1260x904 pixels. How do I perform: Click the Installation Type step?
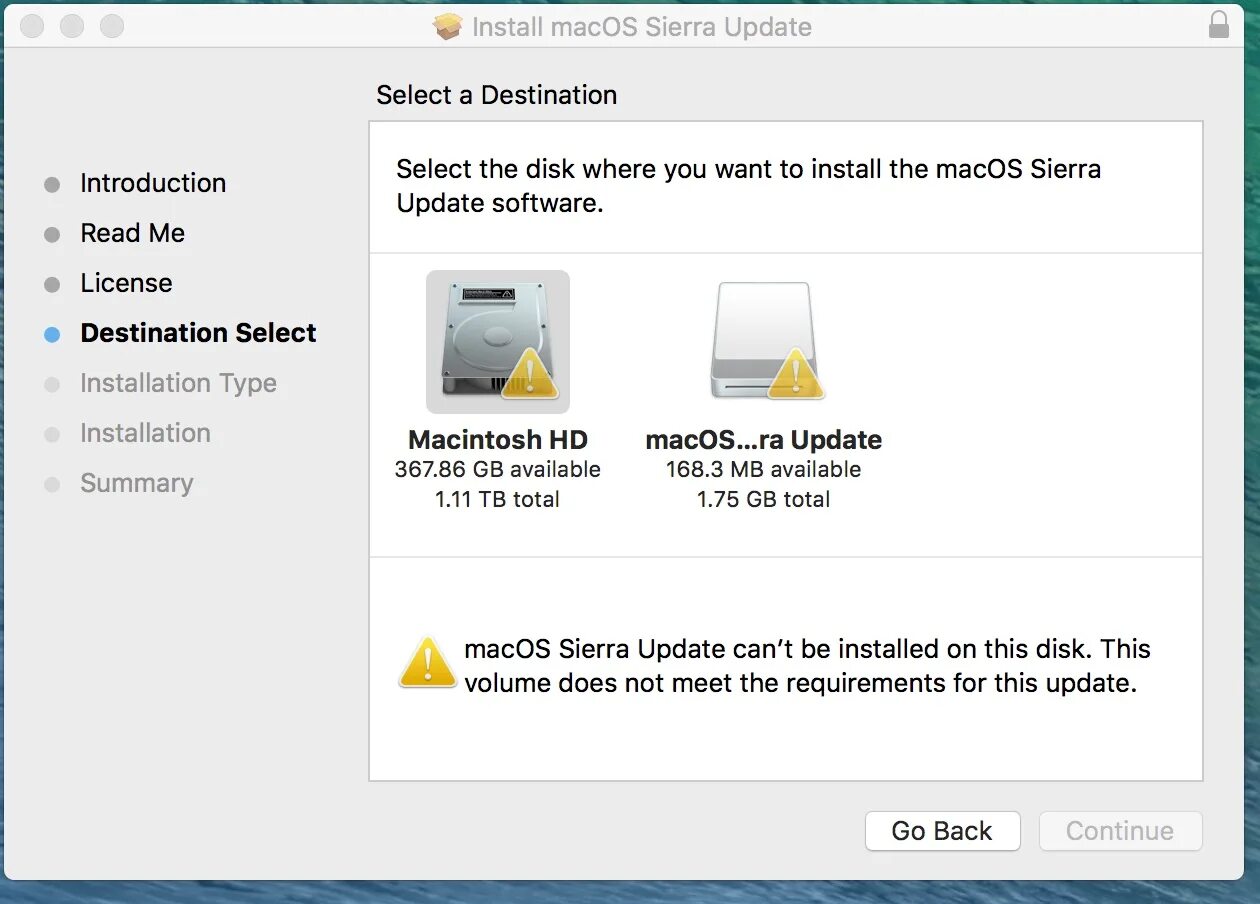178,383
